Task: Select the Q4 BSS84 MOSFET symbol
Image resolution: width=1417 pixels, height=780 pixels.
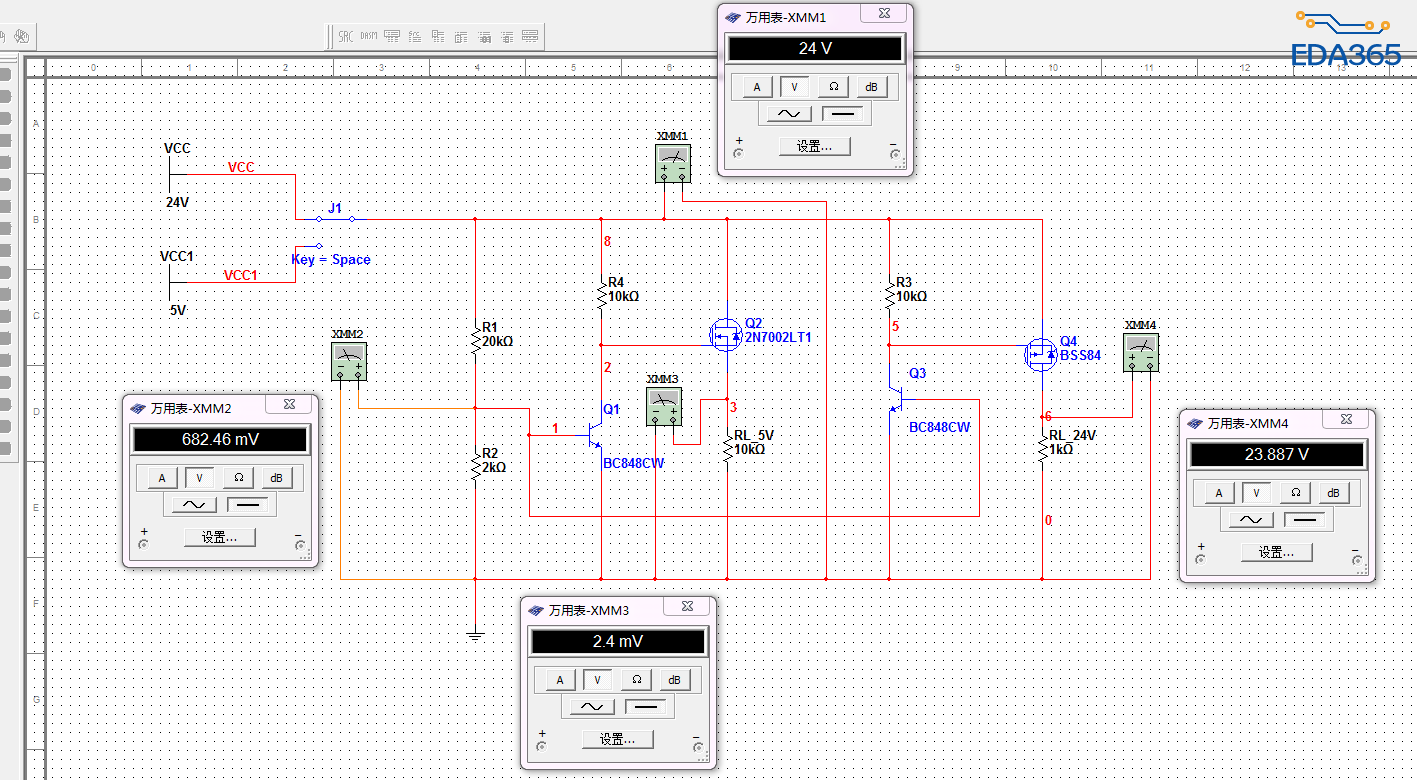Action: click(1040, 354)
